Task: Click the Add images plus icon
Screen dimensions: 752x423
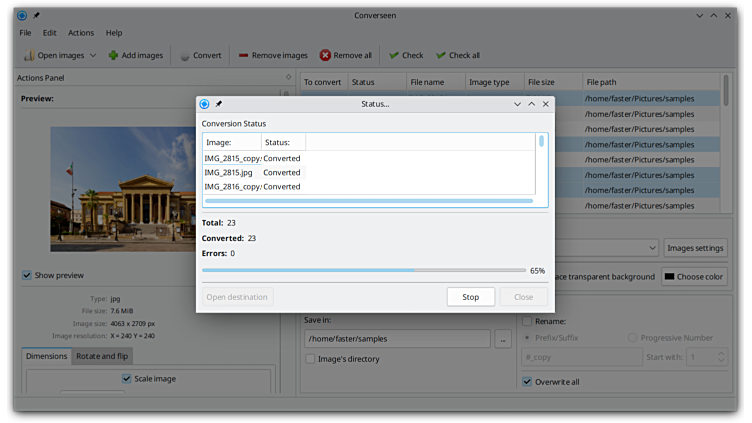Action: [113, 56]
